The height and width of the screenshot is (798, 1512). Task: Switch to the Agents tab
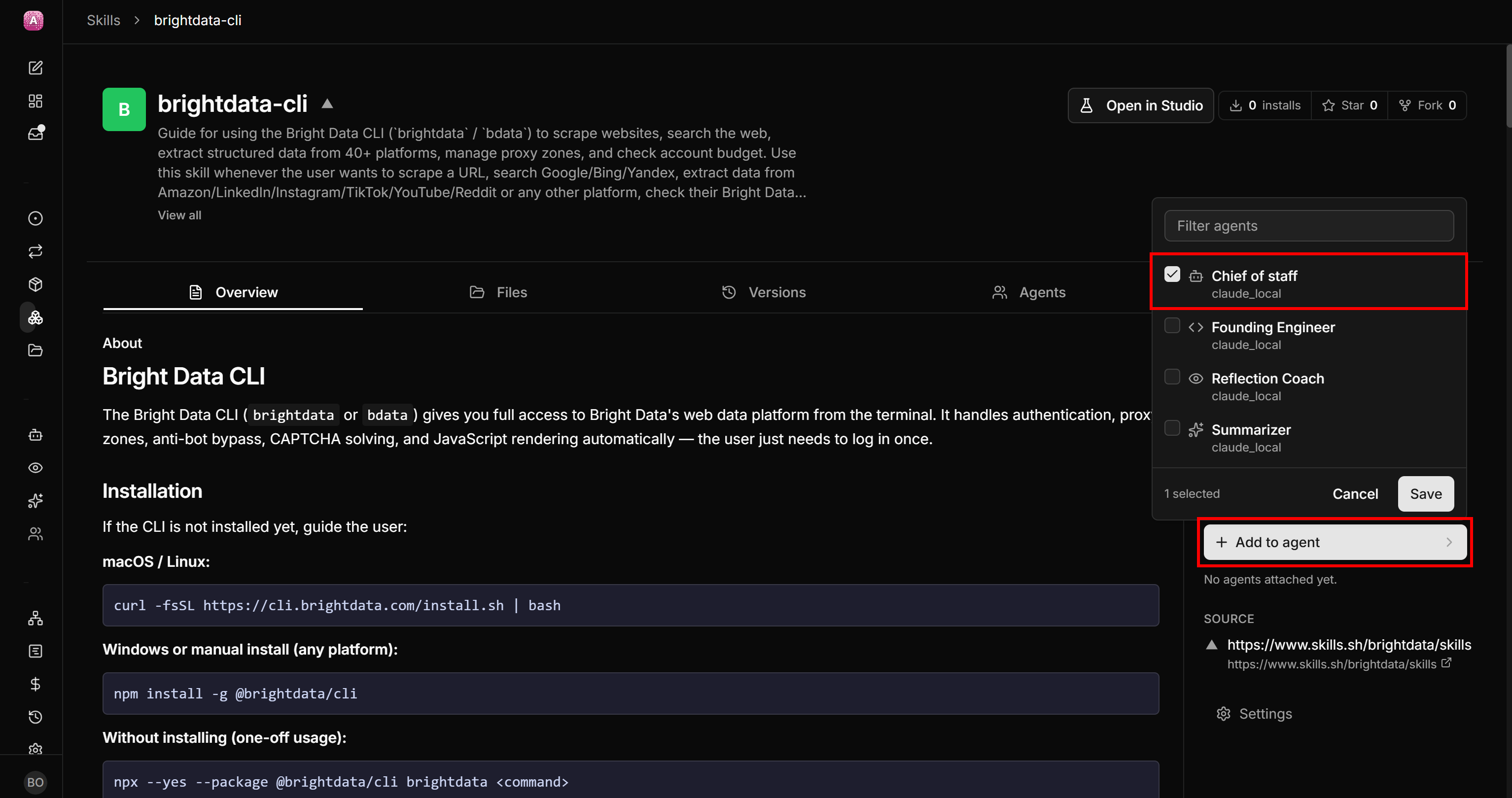pos(1029,292)
